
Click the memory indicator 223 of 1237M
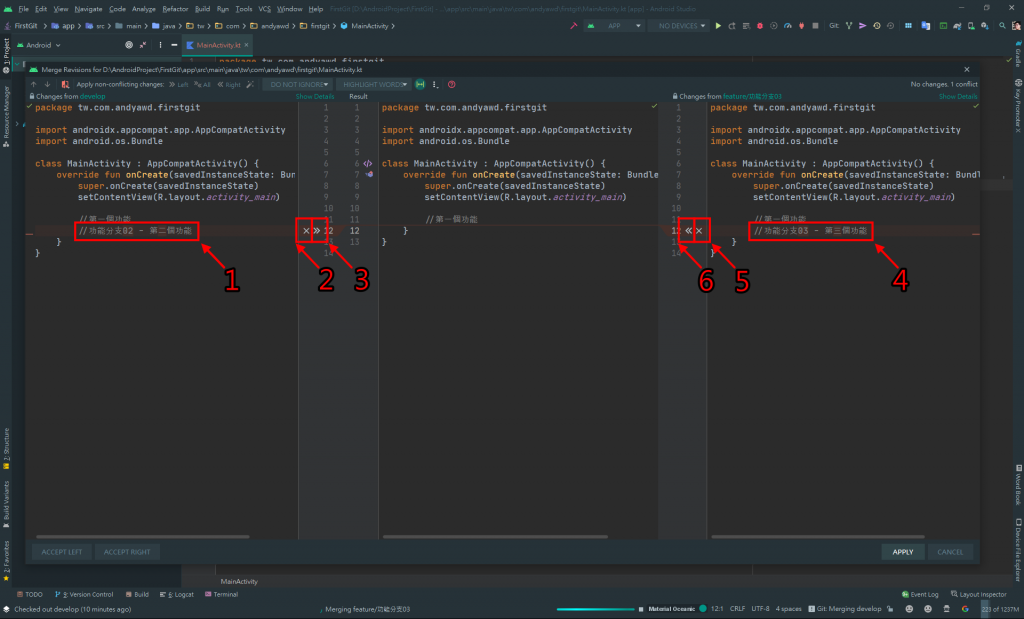click(x=1000, y=609)
